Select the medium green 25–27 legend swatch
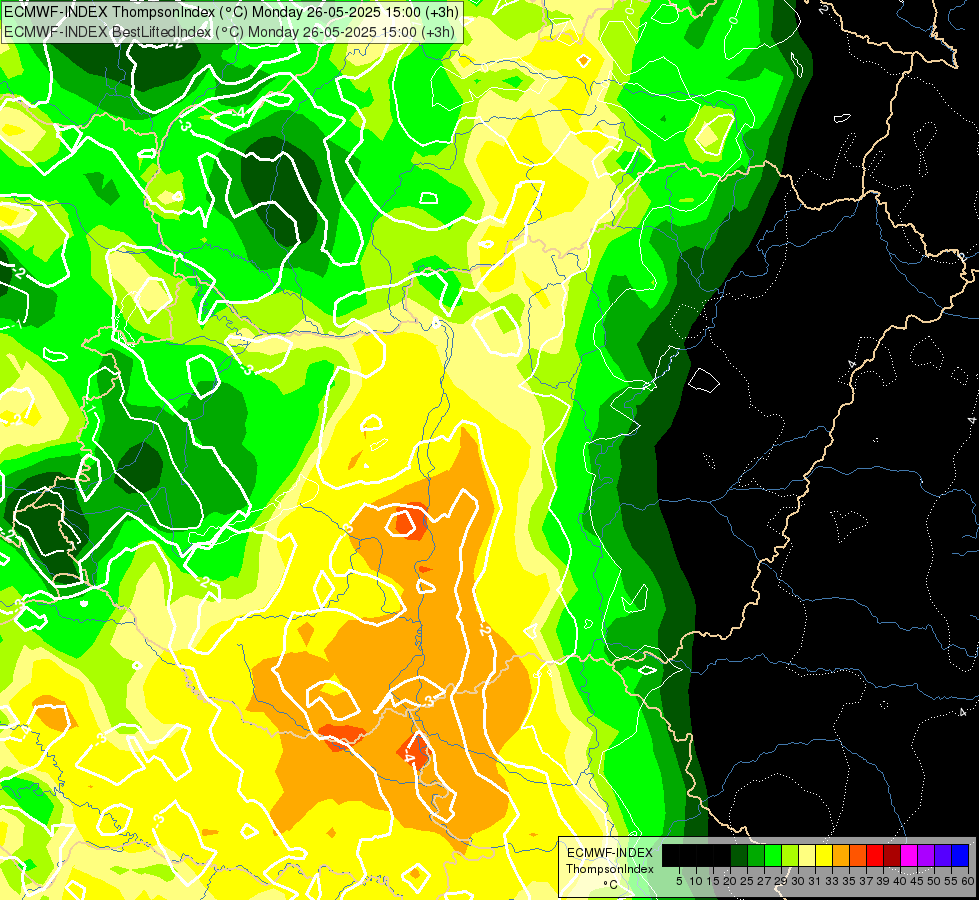The height and width of the screenshot is (900, 979). pos(756,855)
